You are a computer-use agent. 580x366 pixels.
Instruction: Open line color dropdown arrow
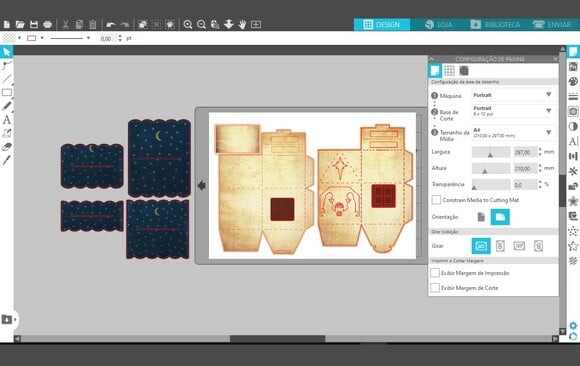[42, 38]
